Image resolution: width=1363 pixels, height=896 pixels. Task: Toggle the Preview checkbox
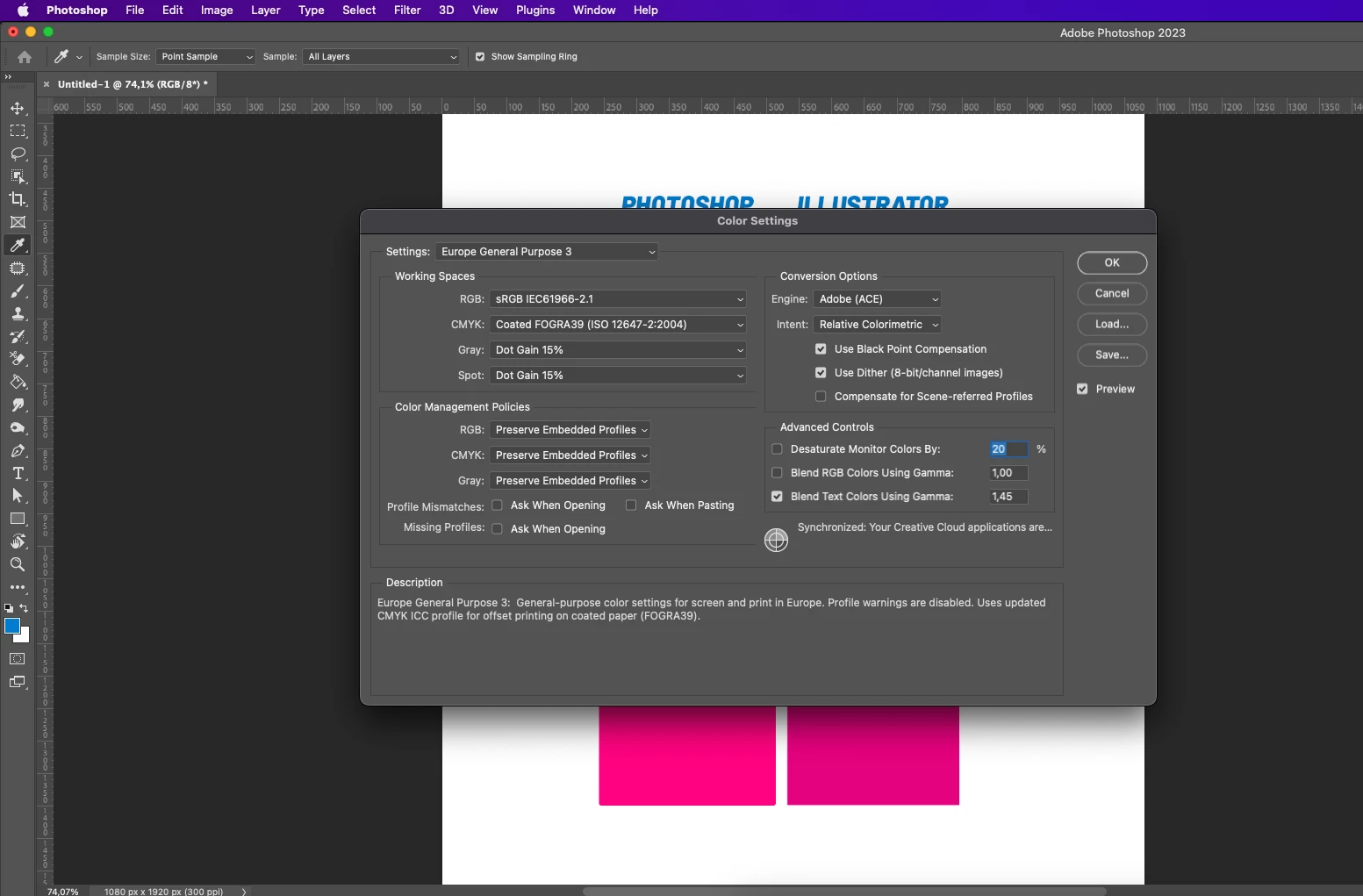1082,389
